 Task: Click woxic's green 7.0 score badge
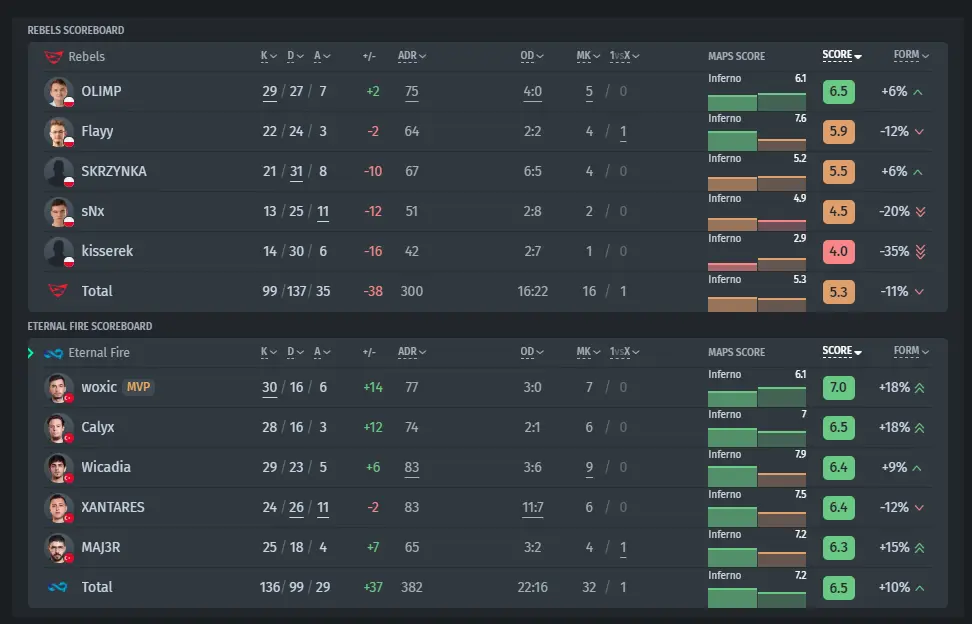point(839,387)
